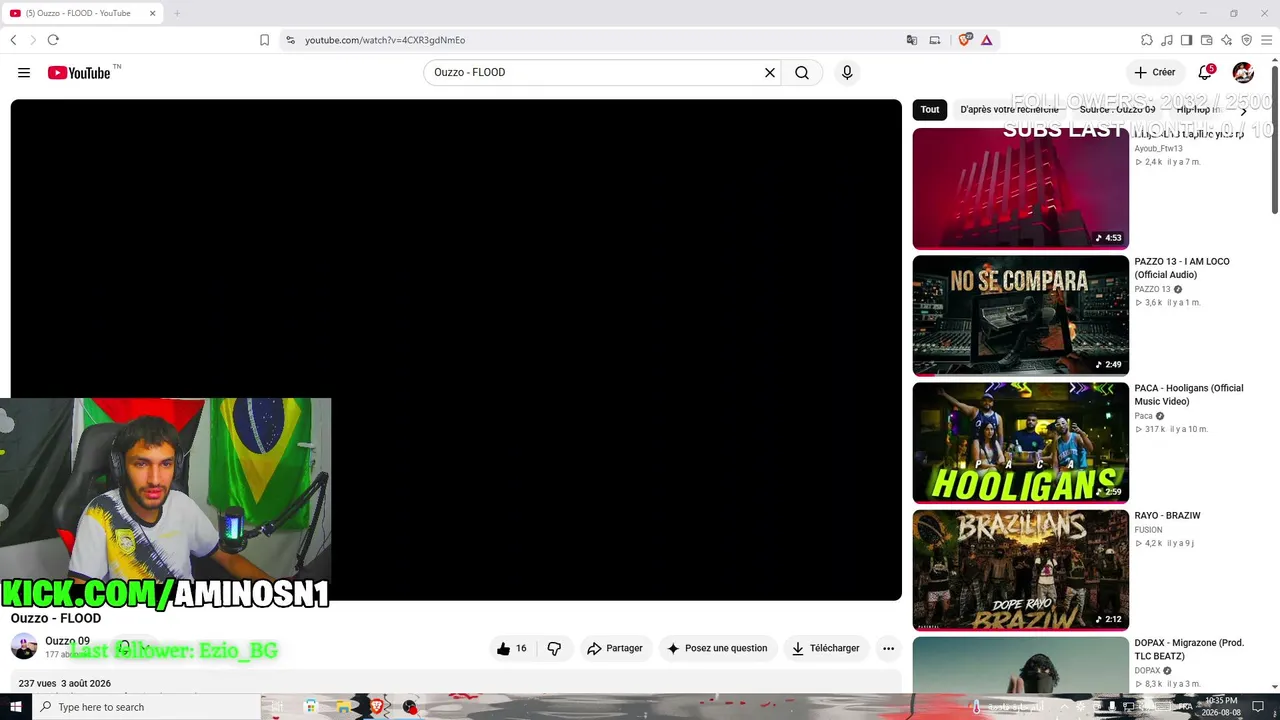The height and width of the screenshot is (720, 1280).
Task: Click the Partager share button
Action: (x=615, y=648)
